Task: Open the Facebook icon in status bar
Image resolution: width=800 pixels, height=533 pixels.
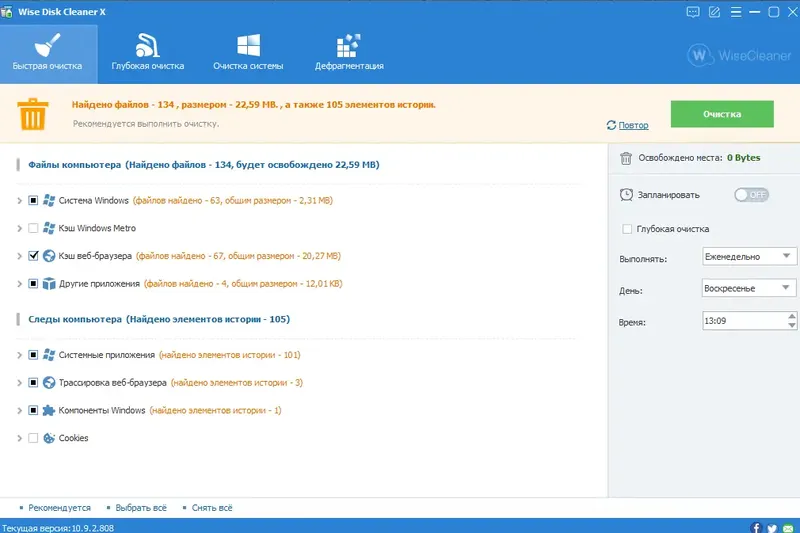Action: click(756, 527)
